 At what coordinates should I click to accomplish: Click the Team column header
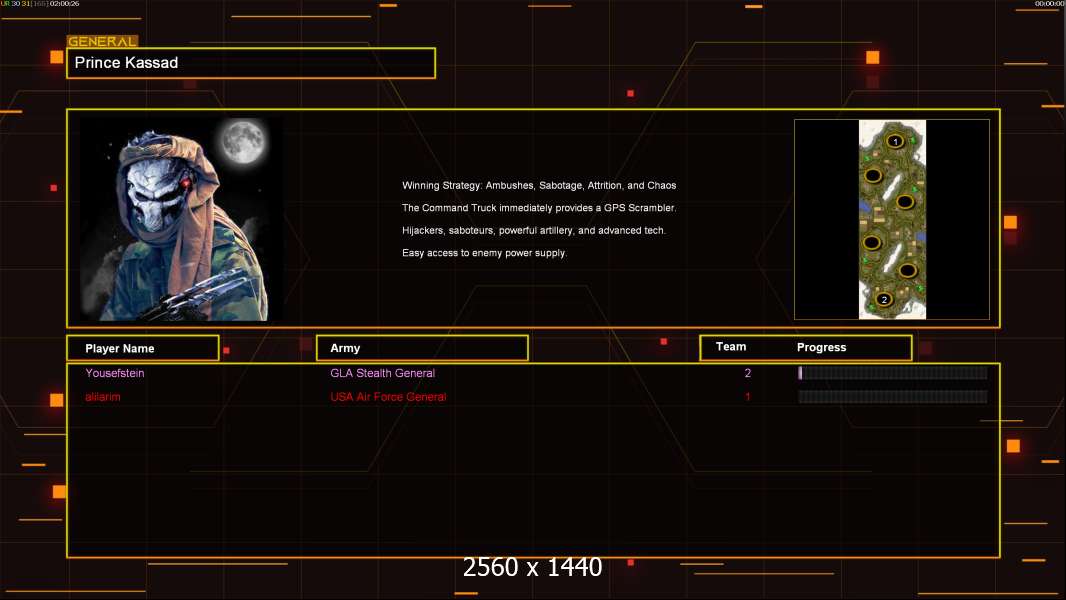pos(731,347)
